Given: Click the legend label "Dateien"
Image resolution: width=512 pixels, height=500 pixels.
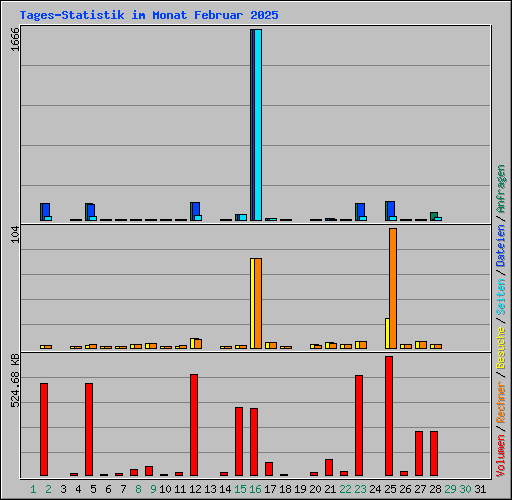Looking at the screenshot, I should point(501,246).
